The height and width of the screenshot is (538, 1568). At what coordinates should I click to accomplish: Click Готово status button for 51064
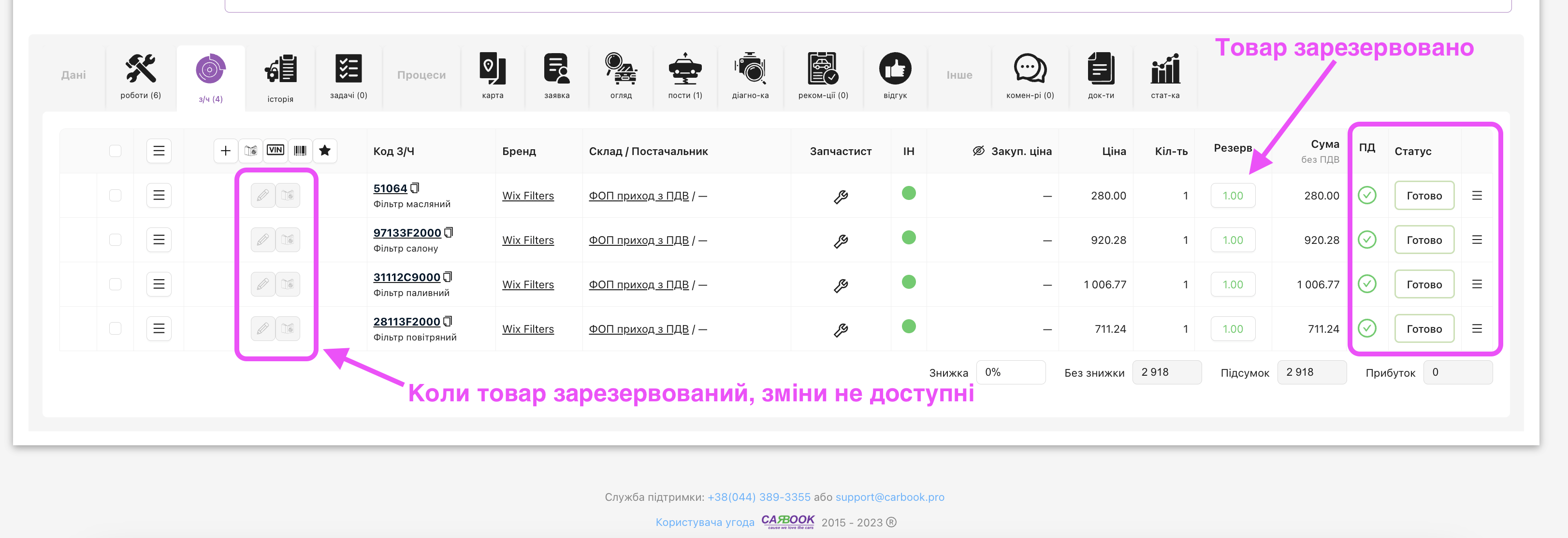pos(1424,195)
